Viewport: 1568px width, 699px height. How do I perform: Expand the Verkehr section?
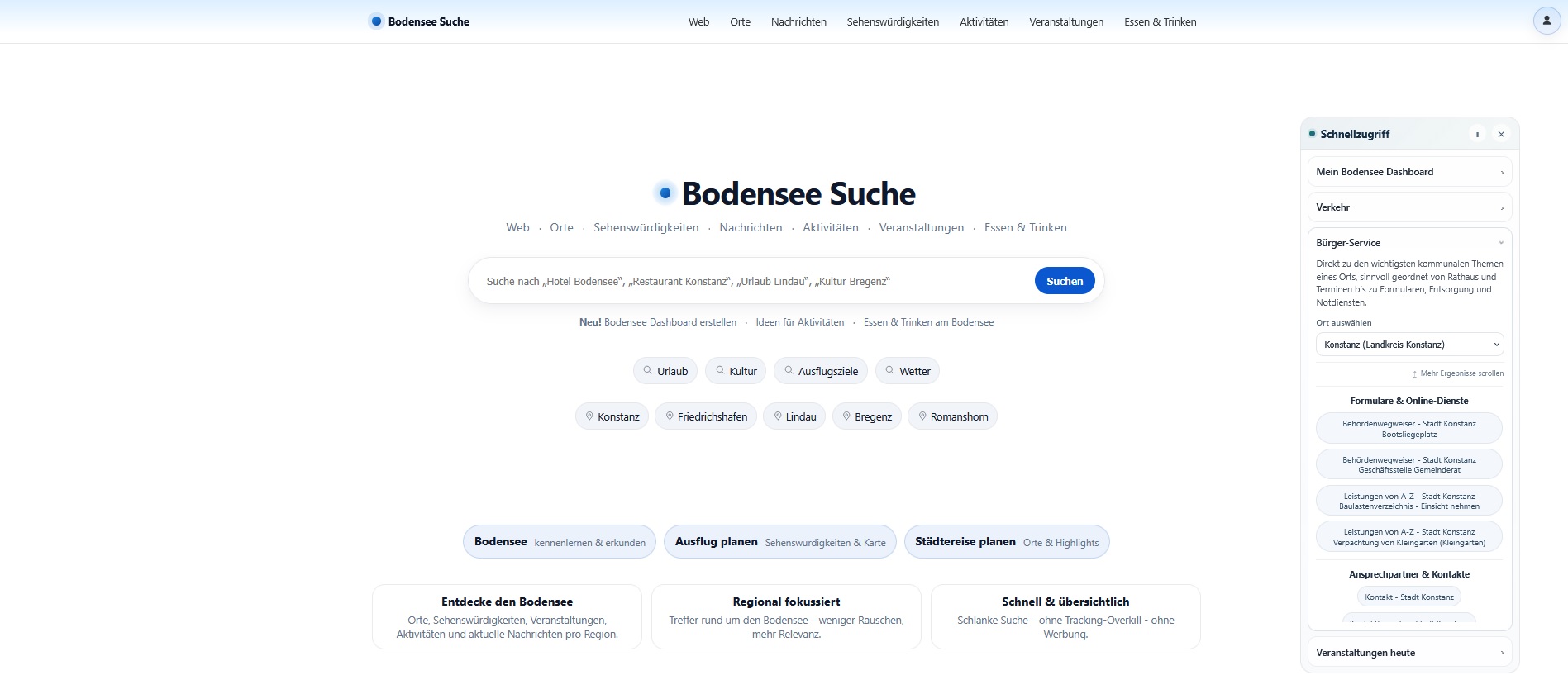(1409, 207)
